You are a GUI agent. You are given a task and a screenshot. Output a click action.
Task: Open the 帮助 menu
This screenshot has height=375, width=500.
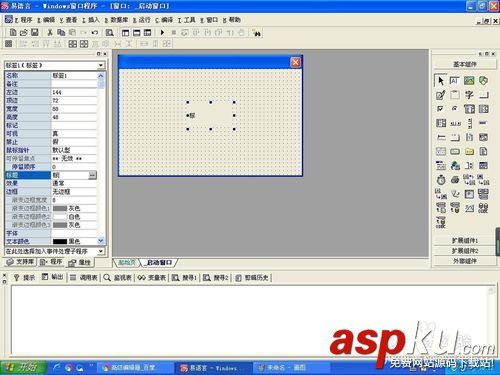(231, 20)
